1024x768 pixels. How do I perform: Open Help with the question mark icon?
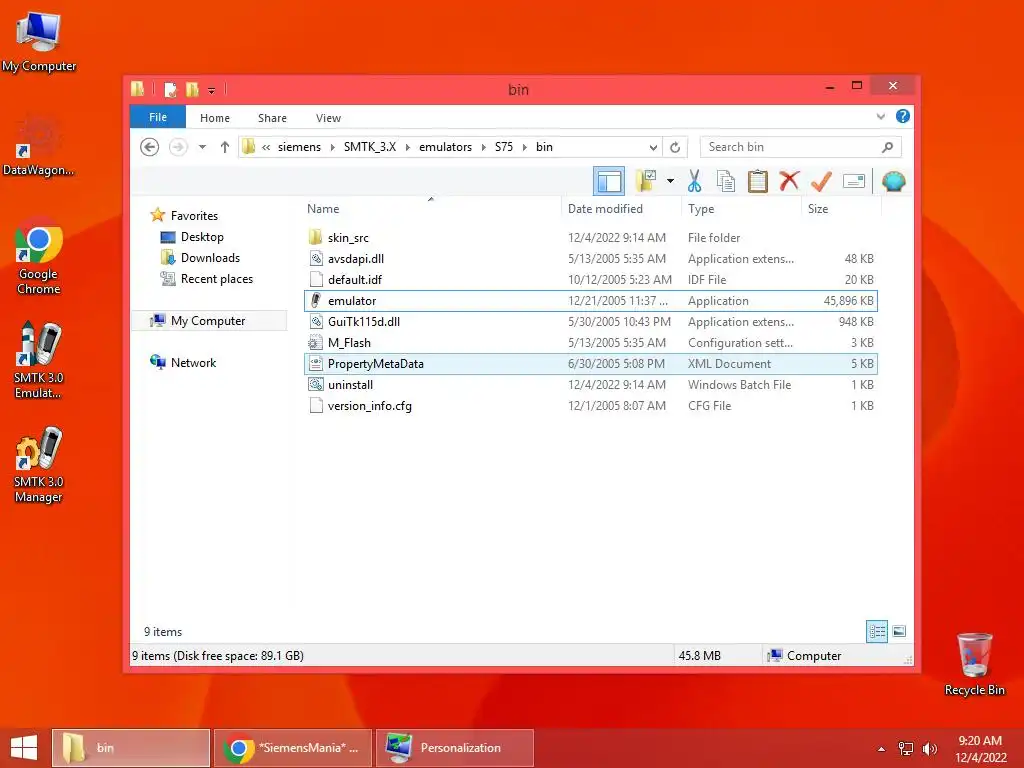[x=903, y=116]
